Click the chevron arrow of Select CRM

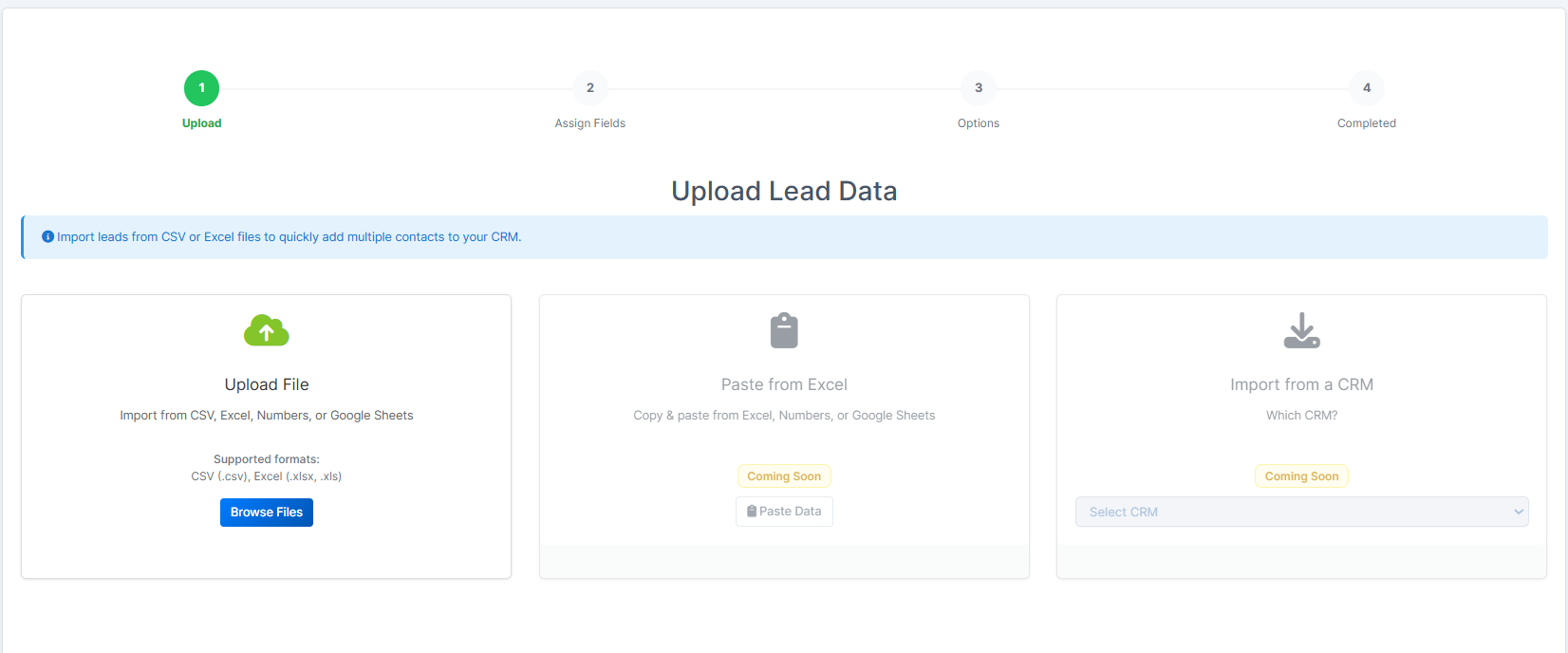pyautogui.click(x=1518, y=512)
